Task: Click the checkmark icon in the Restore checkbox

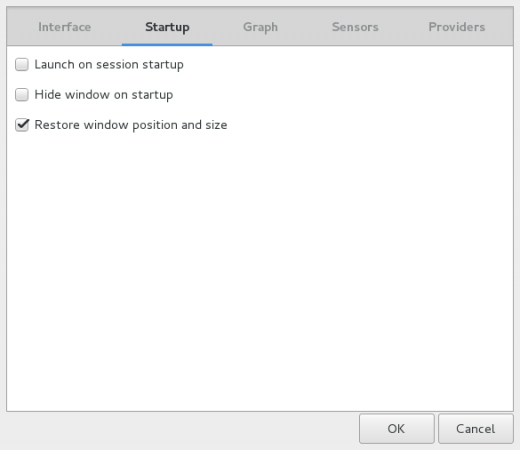Action: 23,124
